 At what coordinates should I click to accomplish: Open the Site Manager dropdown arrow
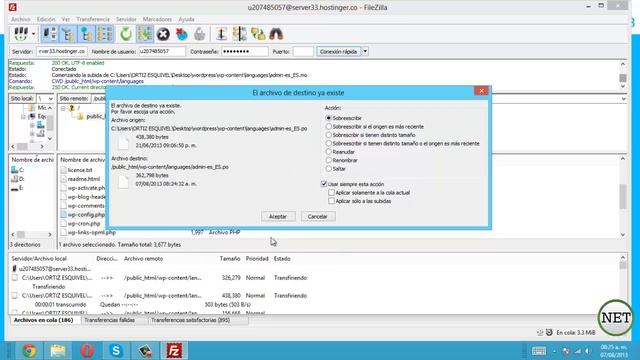(x=33, y=34)
